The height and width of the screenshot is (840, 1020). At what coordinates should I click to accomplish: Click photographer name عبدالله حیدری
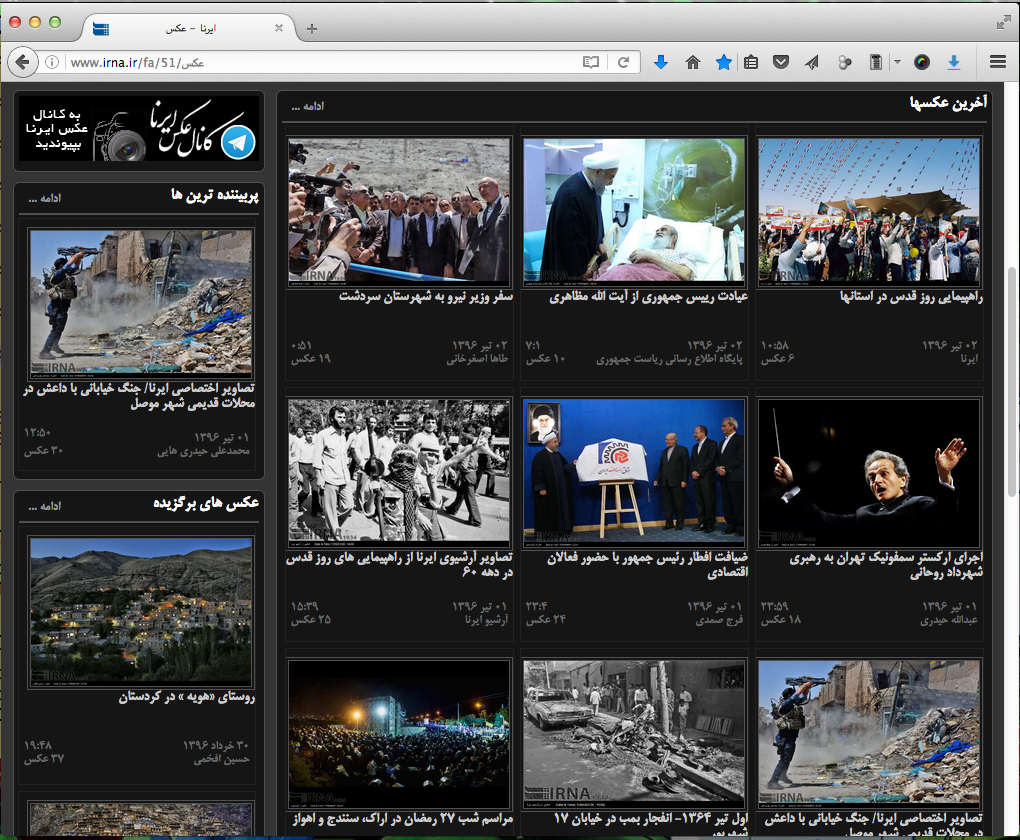coord(949,620)
